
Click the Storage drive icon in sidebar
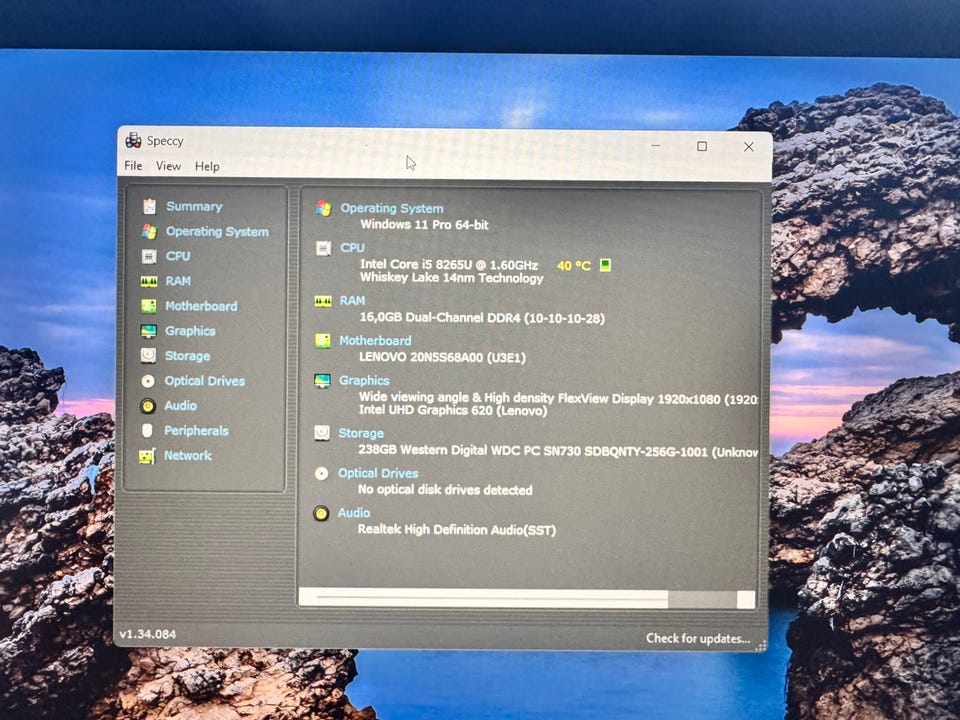(x=148, y=355)
